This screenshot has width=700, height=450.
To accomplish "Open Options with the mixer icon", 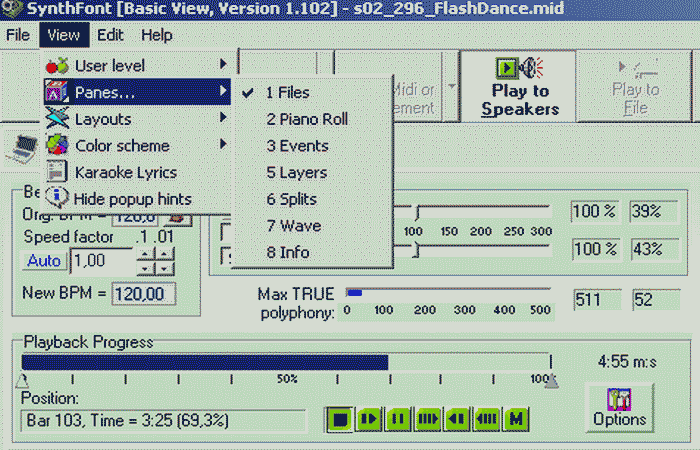I will tap(619, 407).
